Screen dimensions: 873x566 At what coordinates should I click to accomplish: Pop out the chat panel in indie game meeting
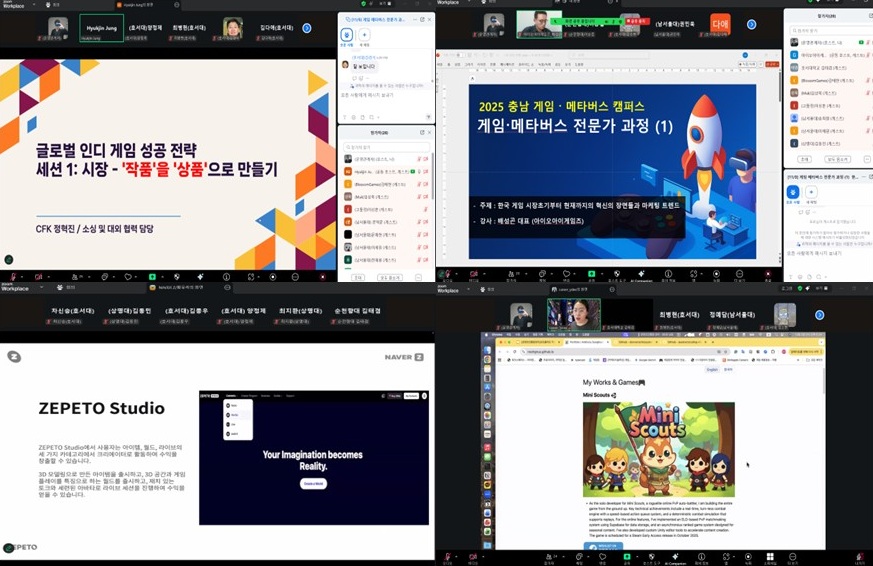pyautogui.click(x=422, y=19)
